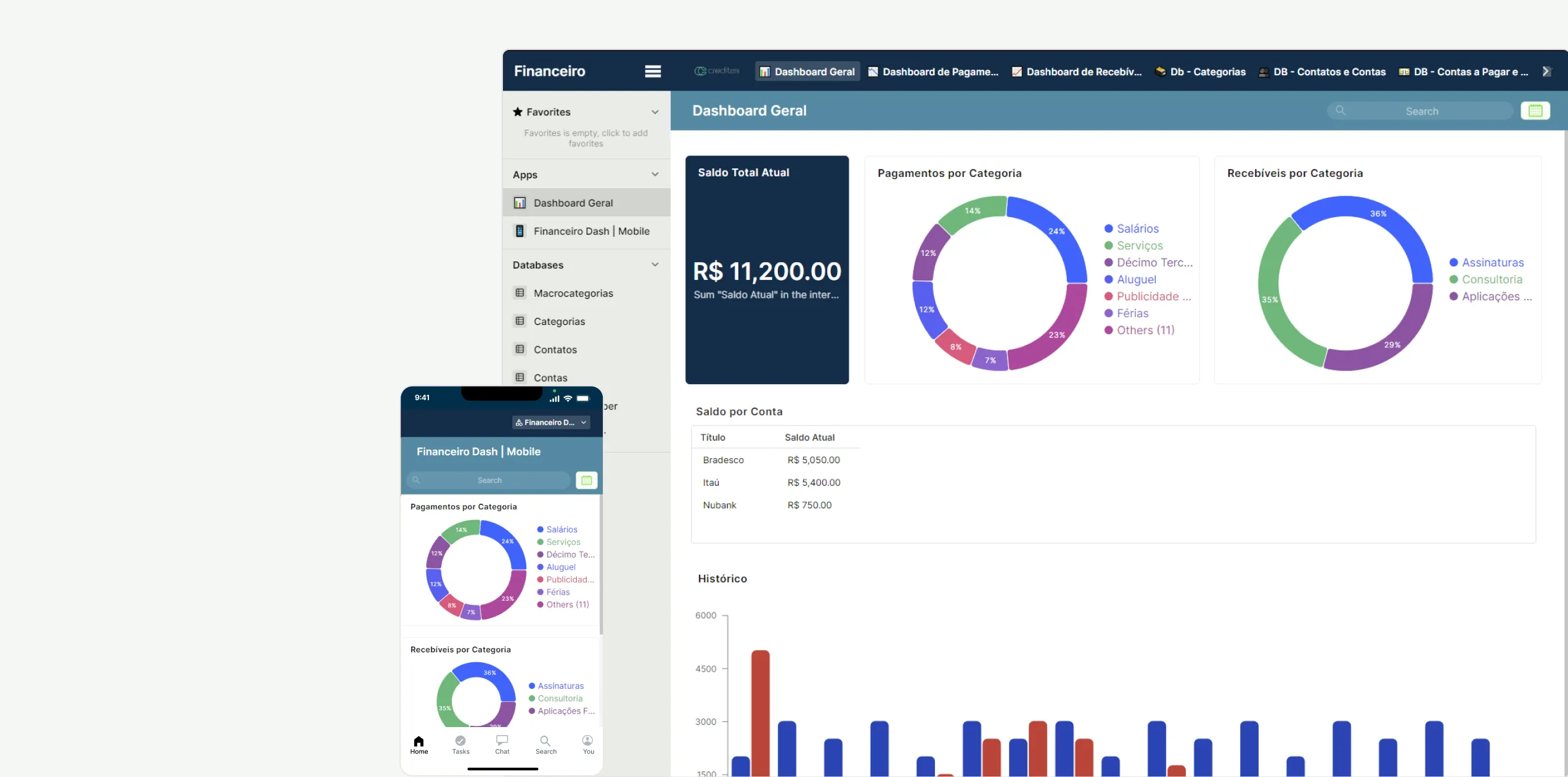This screenshot has width=1568, height=777.
Task: Toggle the Aluguel legend item in Pagamentos chart
Action: click(x=1130, y=279)
